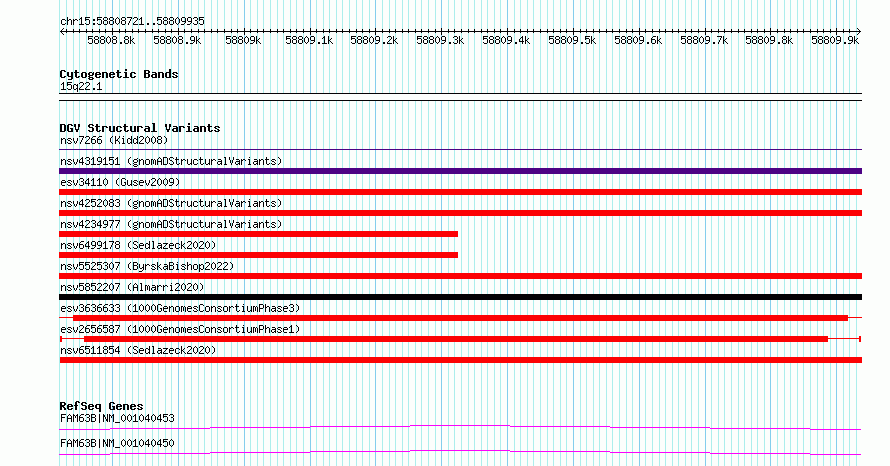Select variant nsv4234977 gnomAD label
890x466 pixels.
(x=171, y=224)
